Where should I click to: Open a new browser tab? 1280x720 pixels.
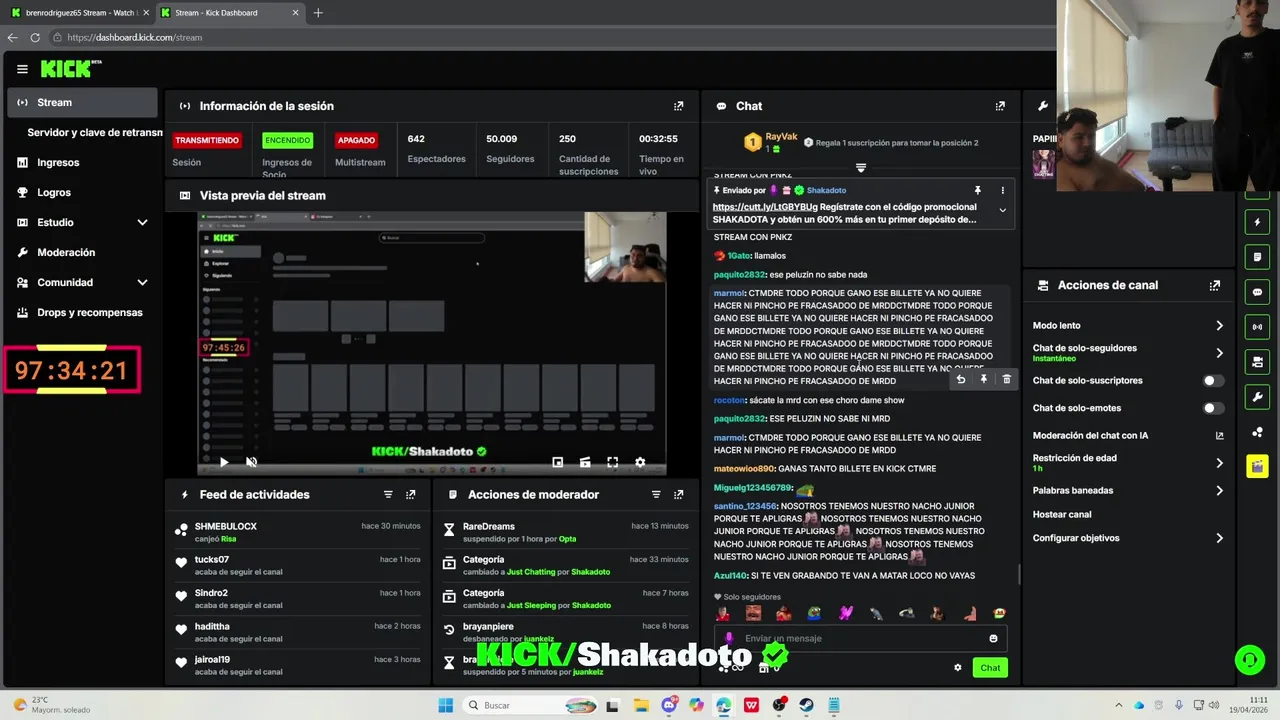coord(318,13)
